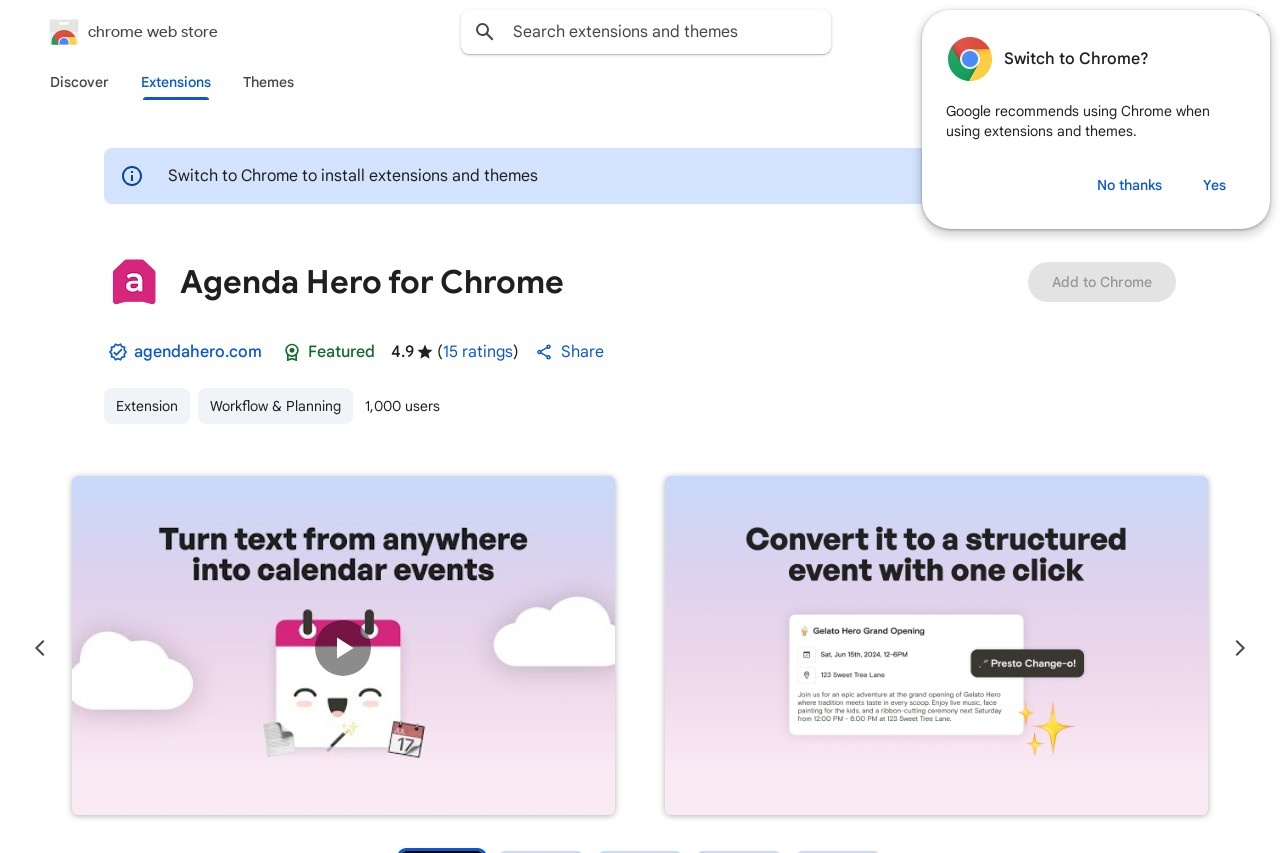Click the share icon next to Share
Image resolution: width=1280 pixels, height=853 pixels.
pos(544,352)
